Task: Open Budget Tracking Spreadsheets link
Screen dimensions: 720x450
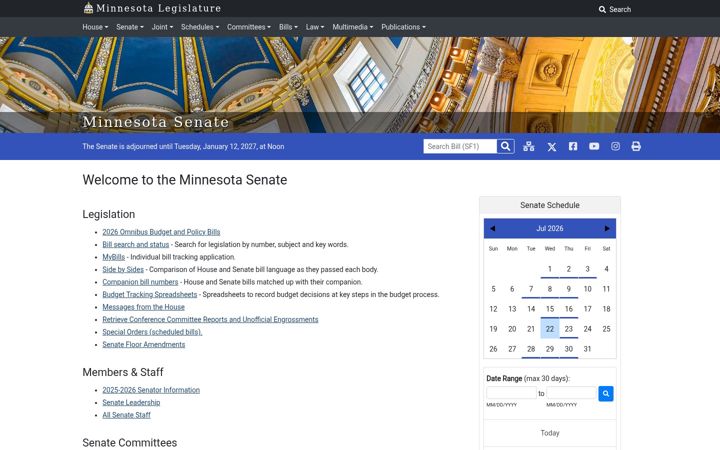Action: pyautogui.click(x=150, y=294)
